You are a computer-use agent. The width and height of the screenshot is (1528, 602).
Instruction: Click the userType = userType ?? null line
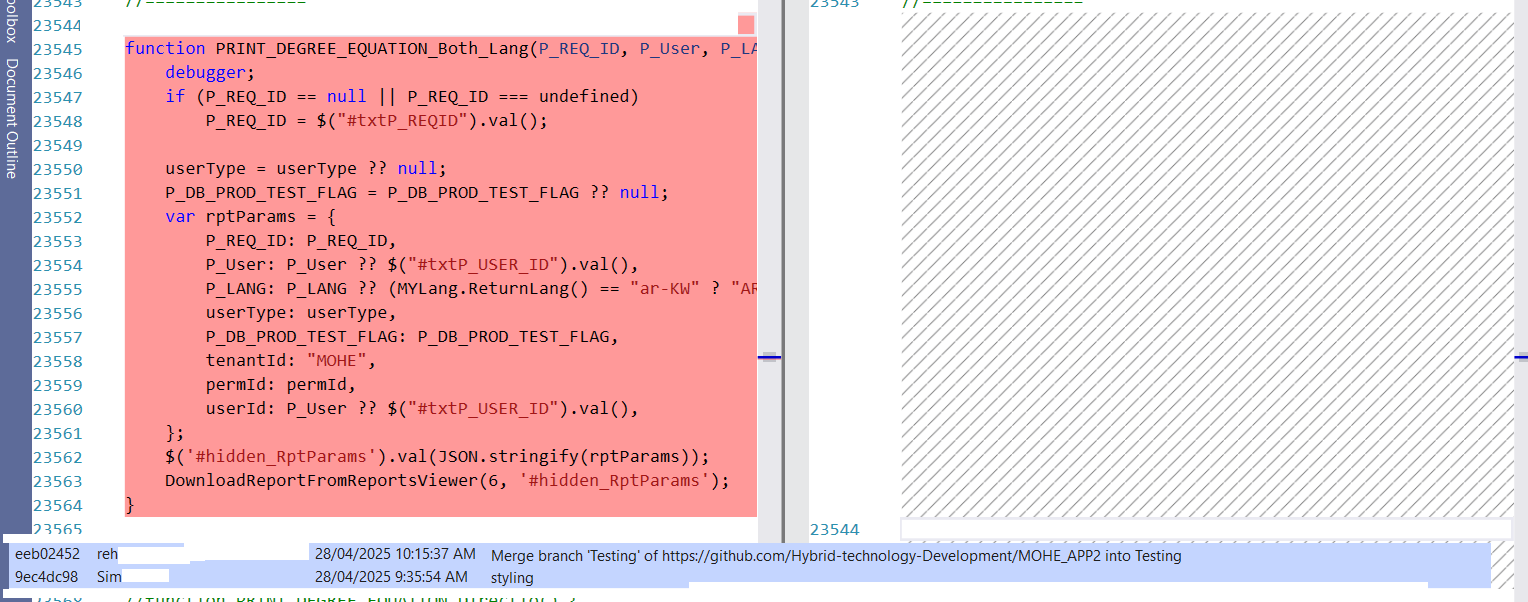[x=306, y=169]
